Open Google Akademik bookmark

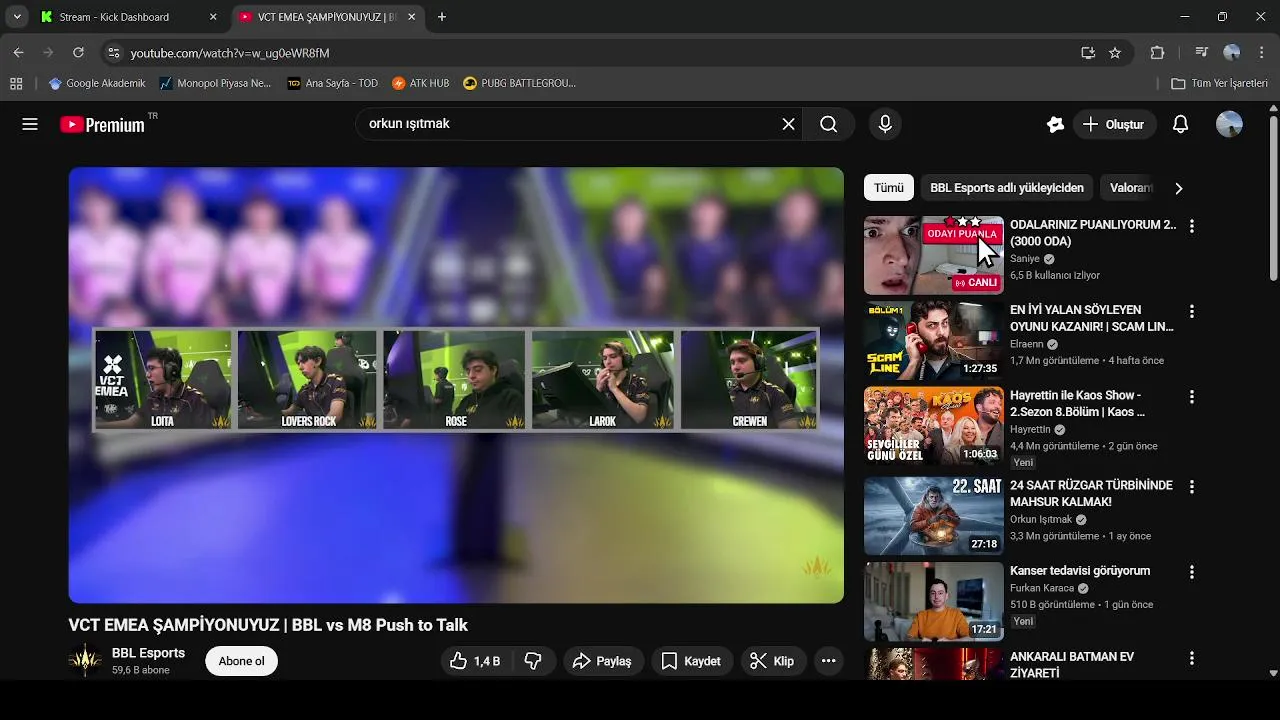pyautogui.click(x=97, y=83)
